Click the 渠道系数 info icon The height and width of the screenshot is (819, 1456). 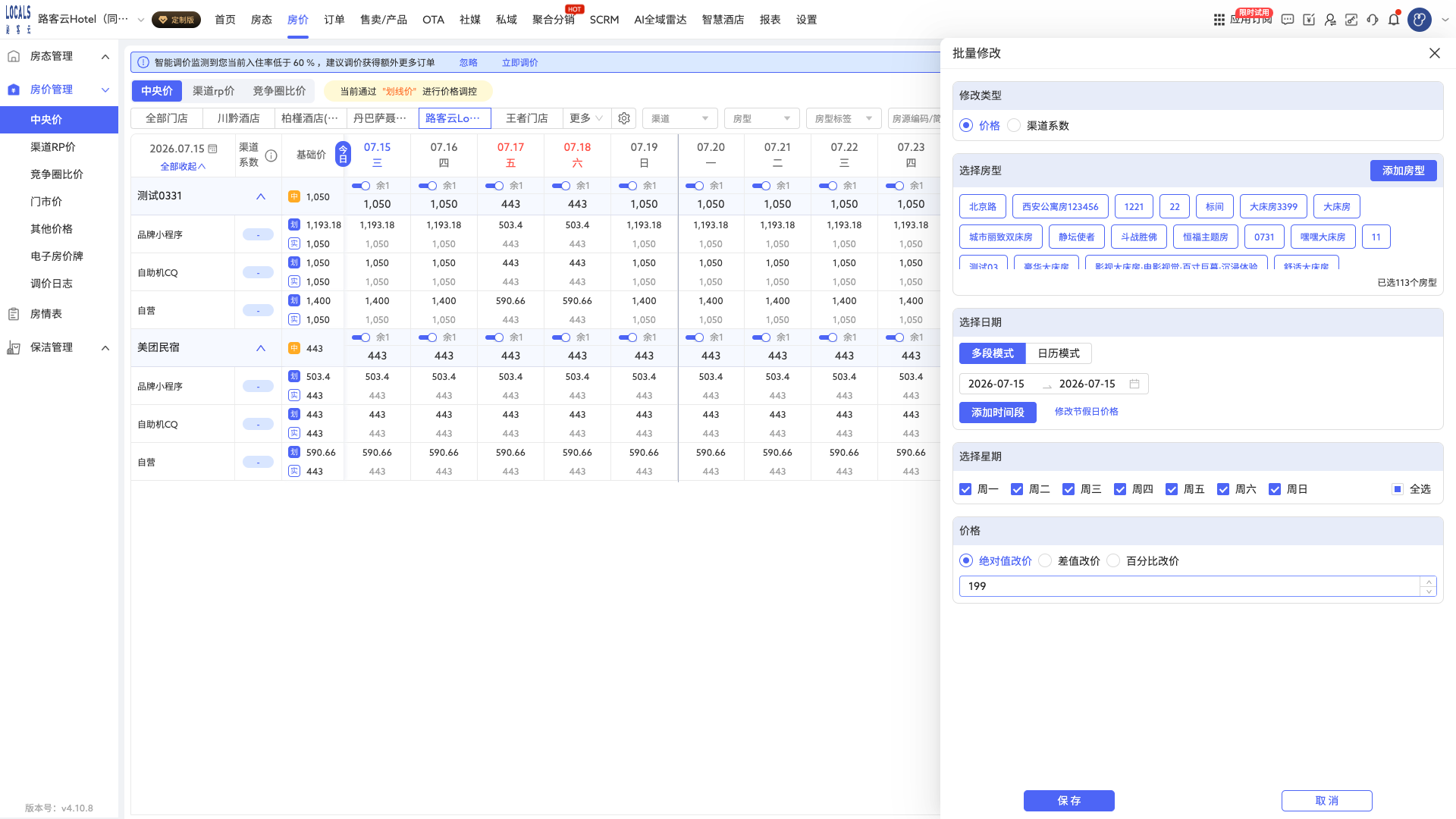tap(271, 155)
